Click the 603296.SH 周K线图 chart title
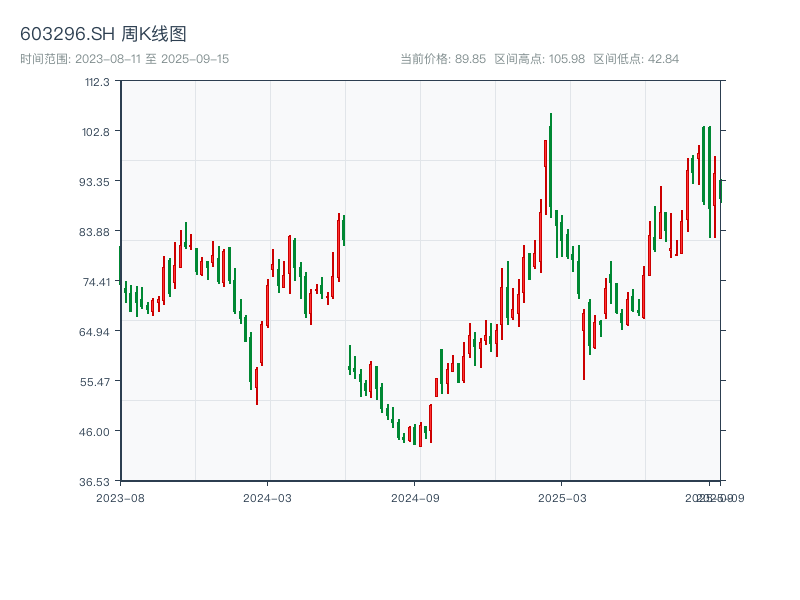The height and width of the screenshot is (600, 800). [103, 35]
